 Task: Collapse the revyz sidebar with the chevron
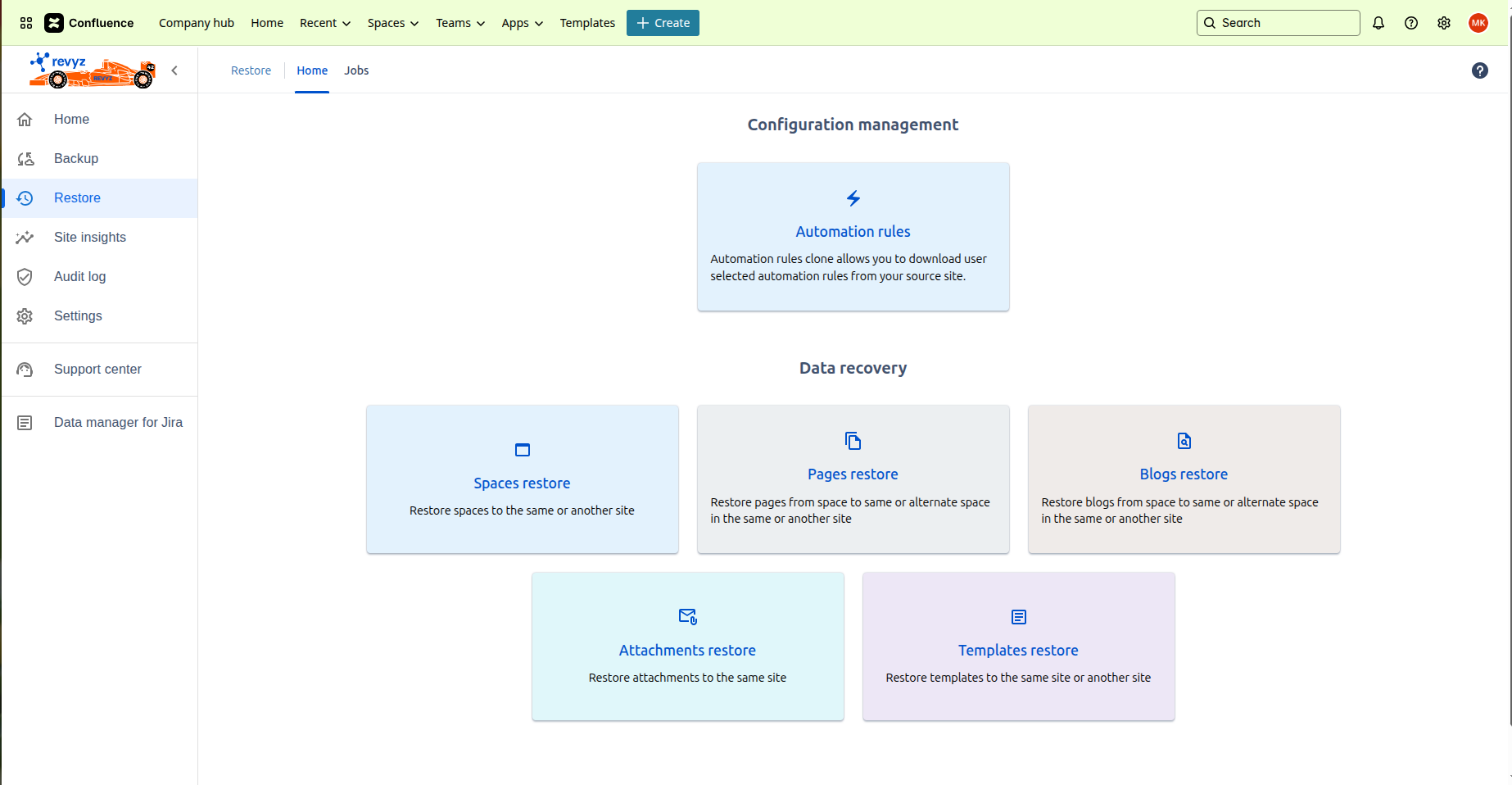click(x=174, y=70)
